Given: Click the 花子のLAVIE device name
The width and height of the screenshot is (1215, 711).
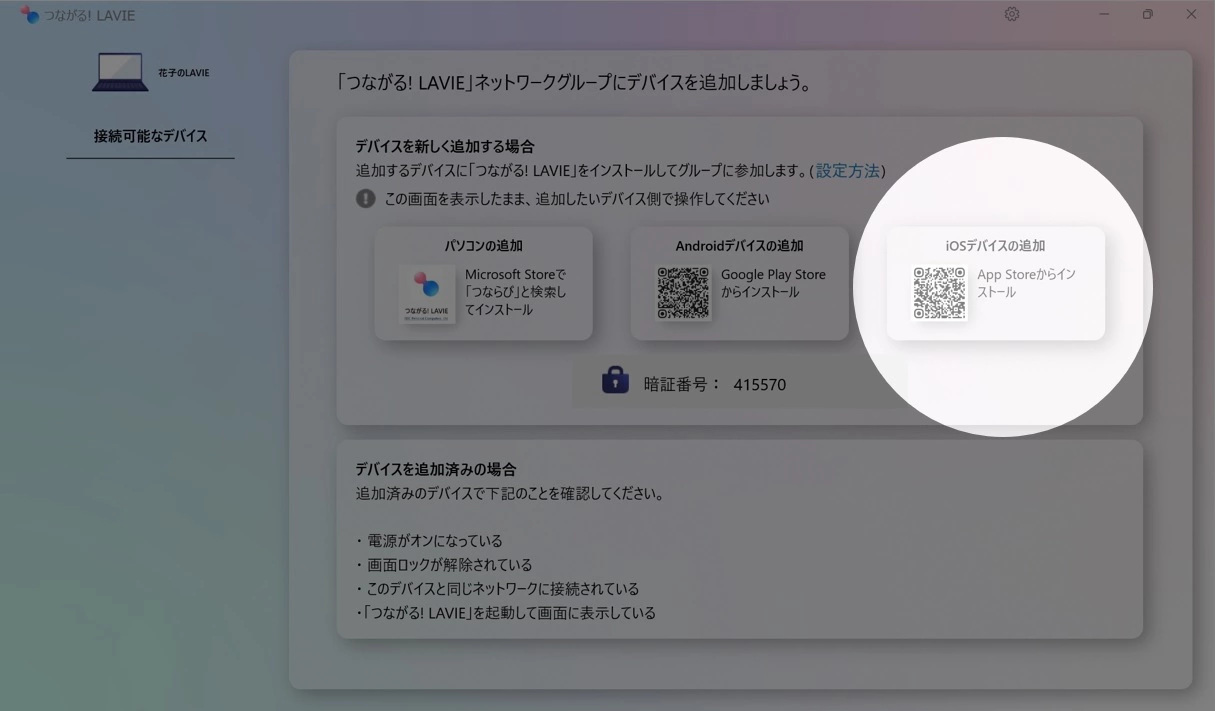Looking at the screenshot, I should point(184,73).
